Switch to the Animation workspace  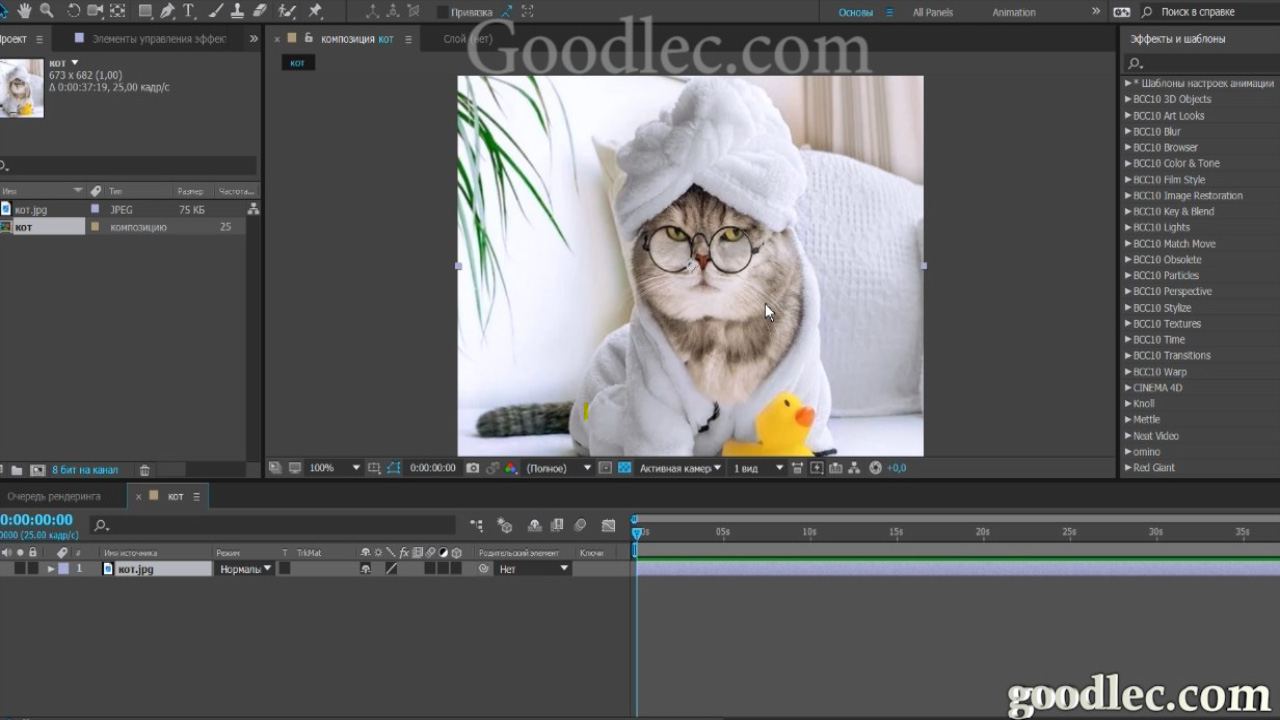(x=1014, y=12)
